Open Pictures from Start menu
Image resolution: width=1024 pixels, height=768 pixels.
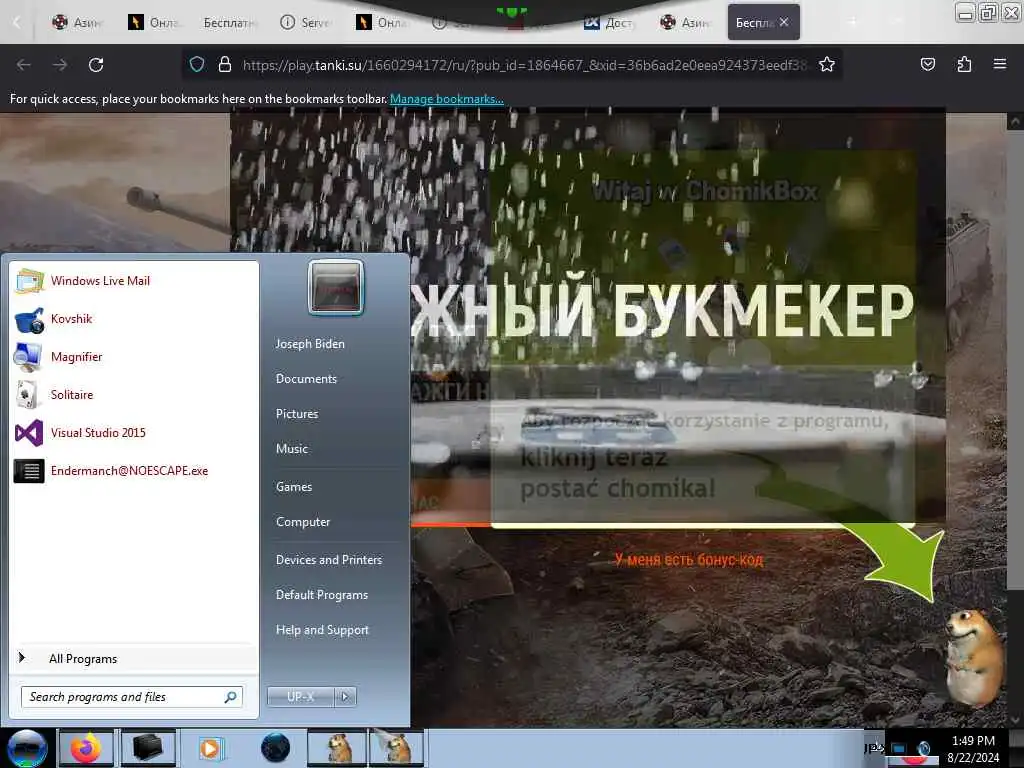click(x=297, y=413)
